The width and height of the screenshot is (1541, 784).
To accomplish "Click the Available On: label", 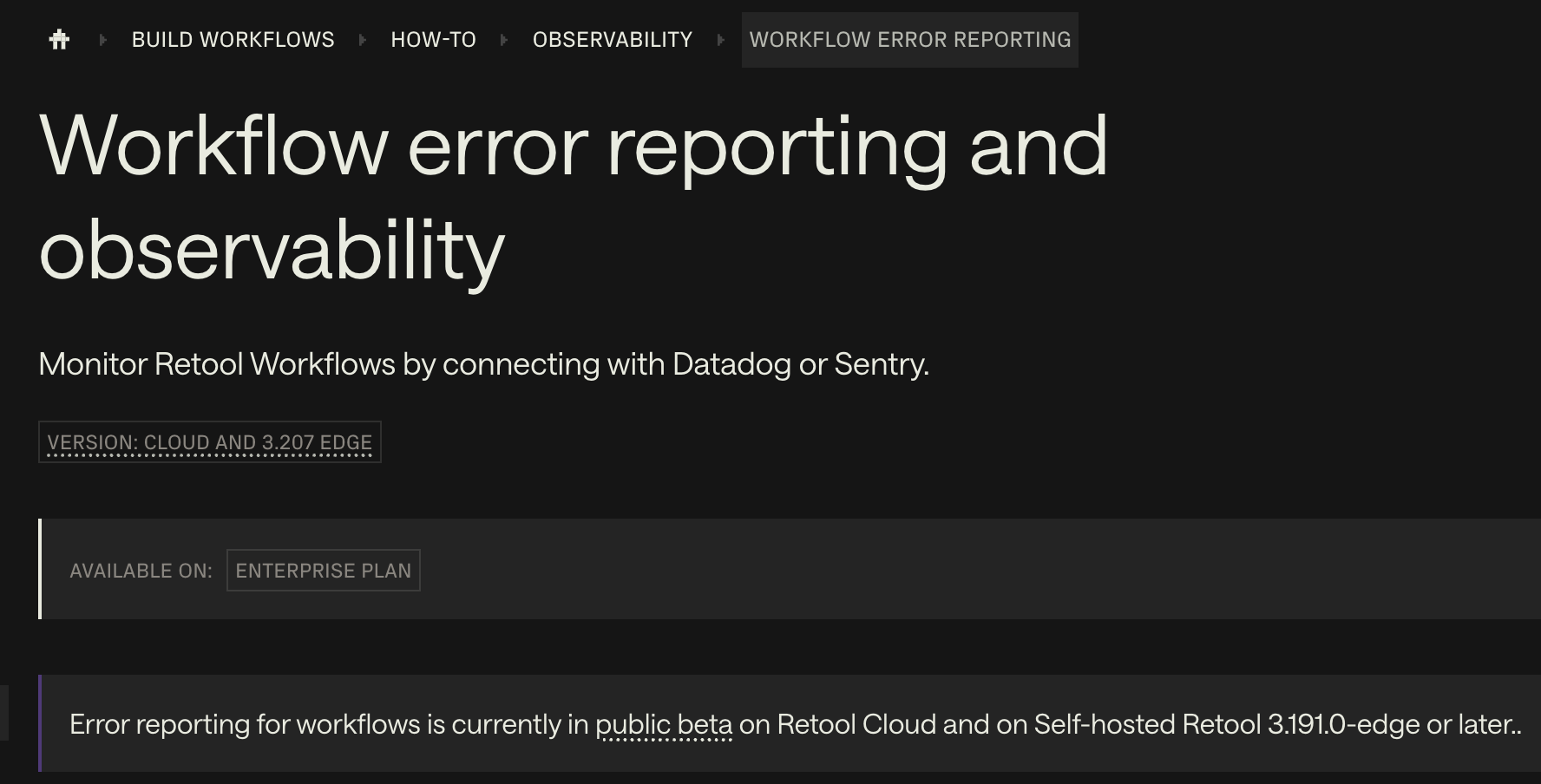I will point(141,571).
